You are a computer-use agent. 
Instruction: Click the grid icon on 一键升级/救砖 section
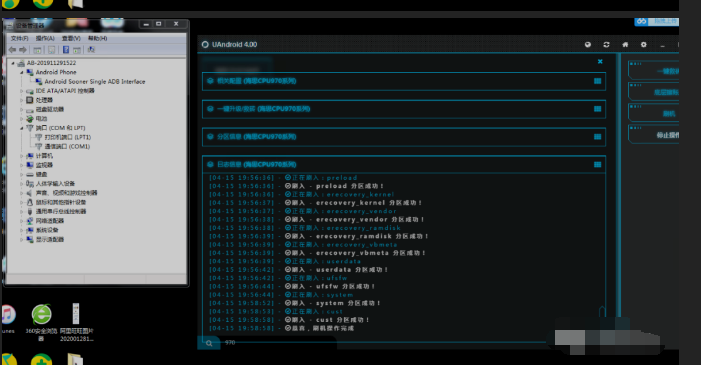click(x=597, y=109)
